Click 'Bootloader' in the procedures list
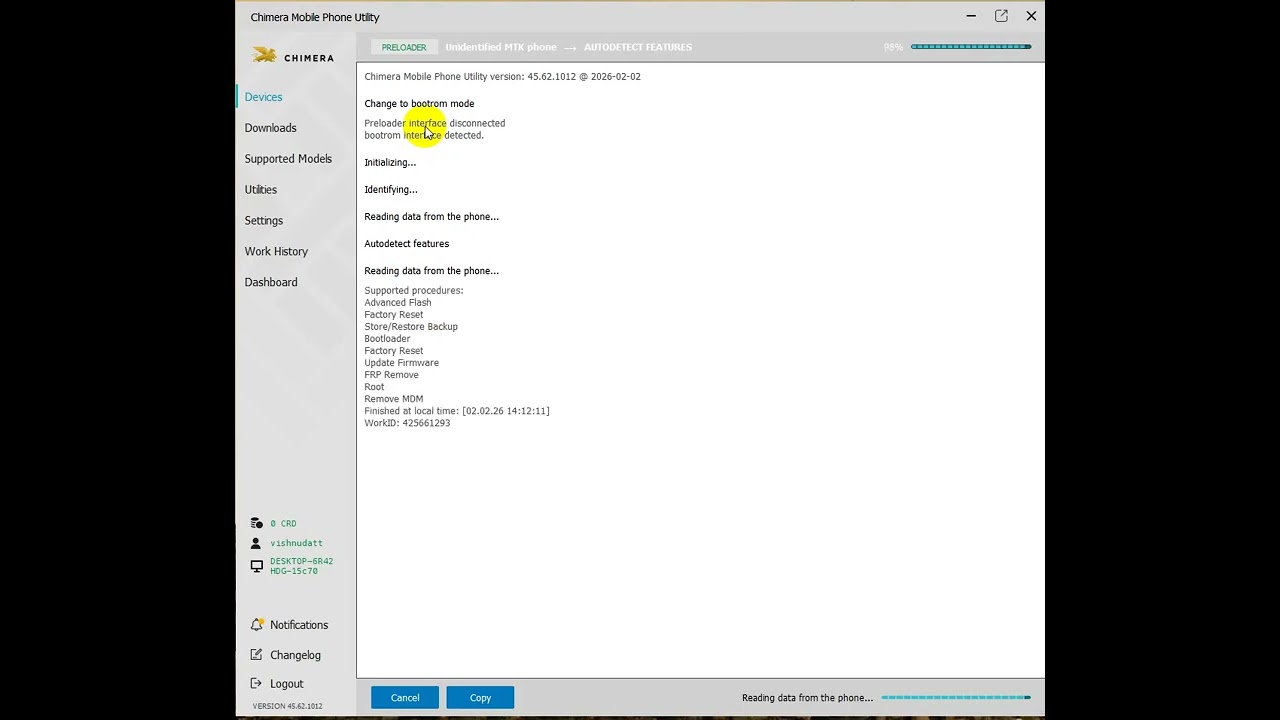The width and height of the screenshot is (1280, 720). pos(387,339)
